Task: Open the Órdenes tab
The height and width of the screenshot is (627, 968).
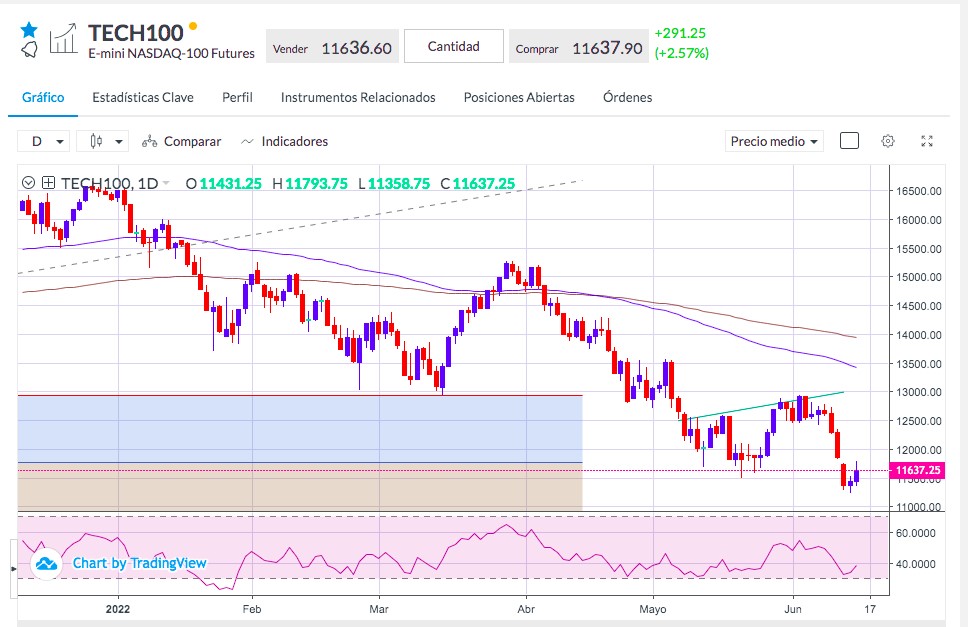Action: tap(627, 98)
